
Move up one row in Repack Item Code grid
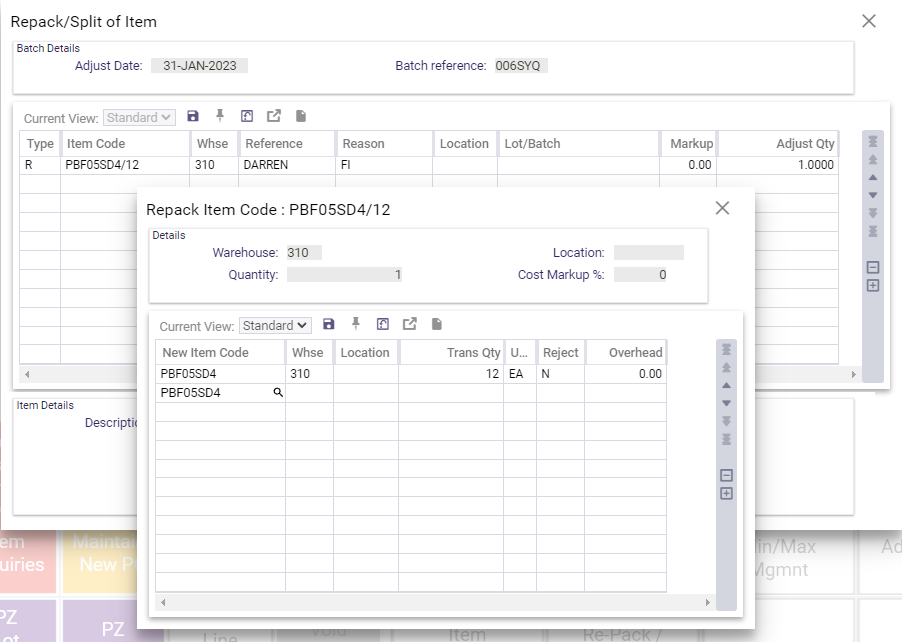(x=727, y=385)
